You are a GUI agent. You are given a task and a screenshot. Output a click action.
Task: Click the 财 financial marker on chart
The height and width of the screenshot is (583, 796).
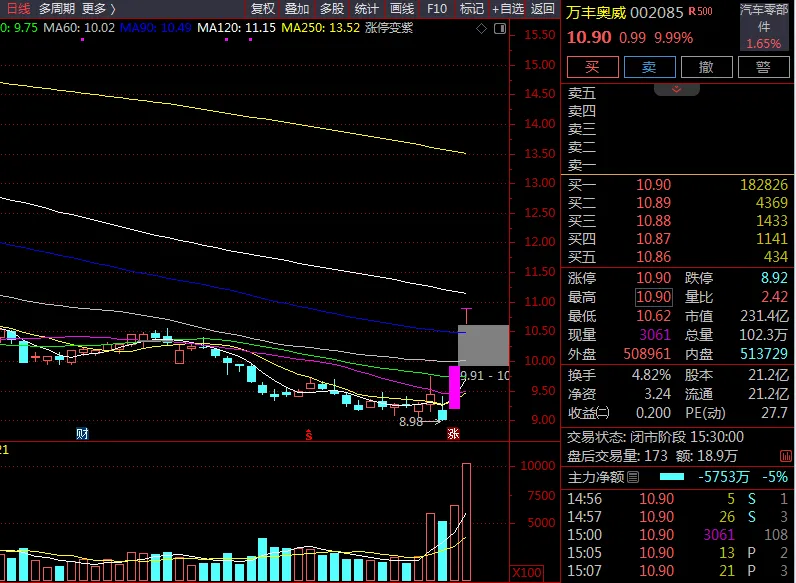(82, 434)
